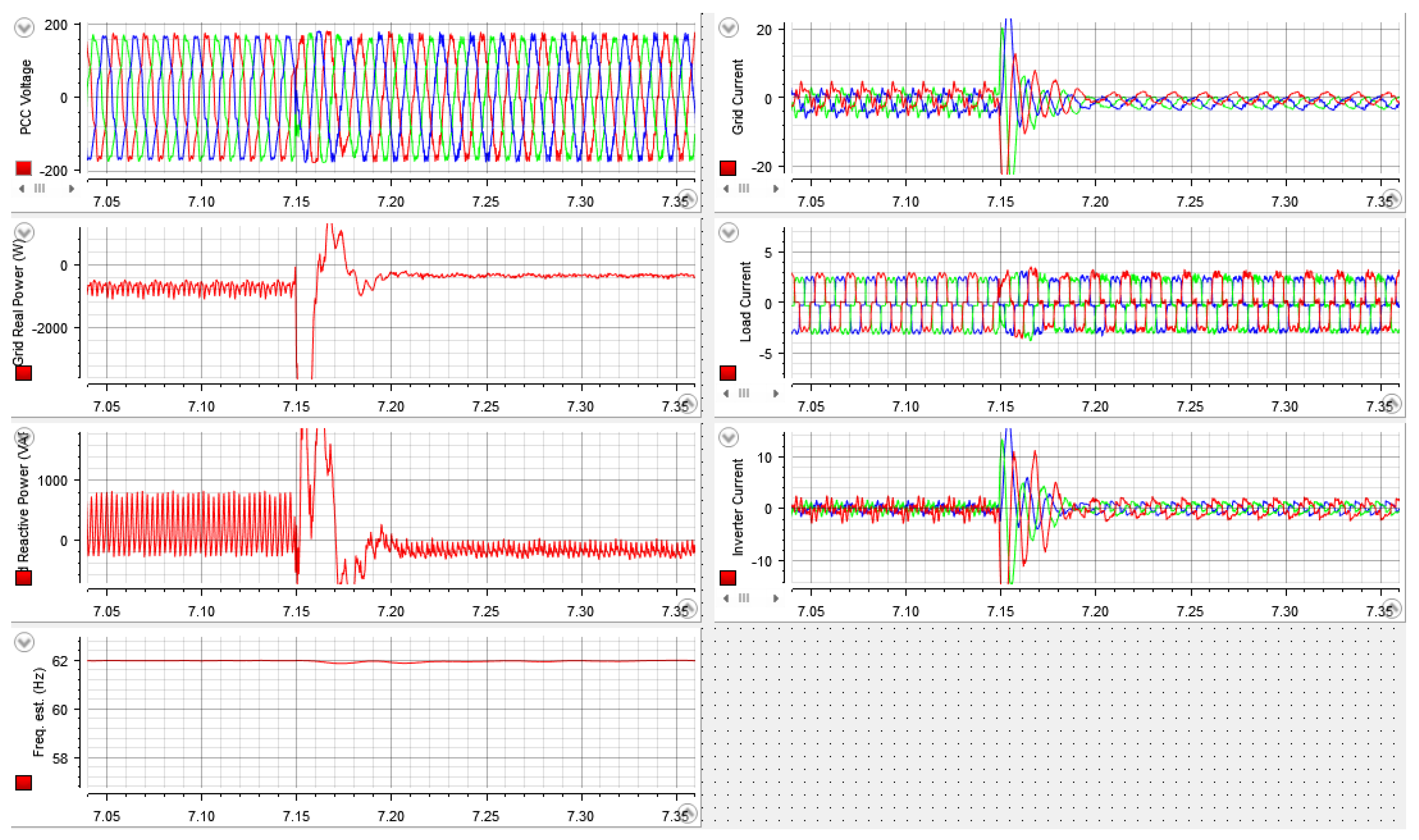Expand the Freq. est. plot options chevron
1419x840 pixels.
click(x=24, y=642)
